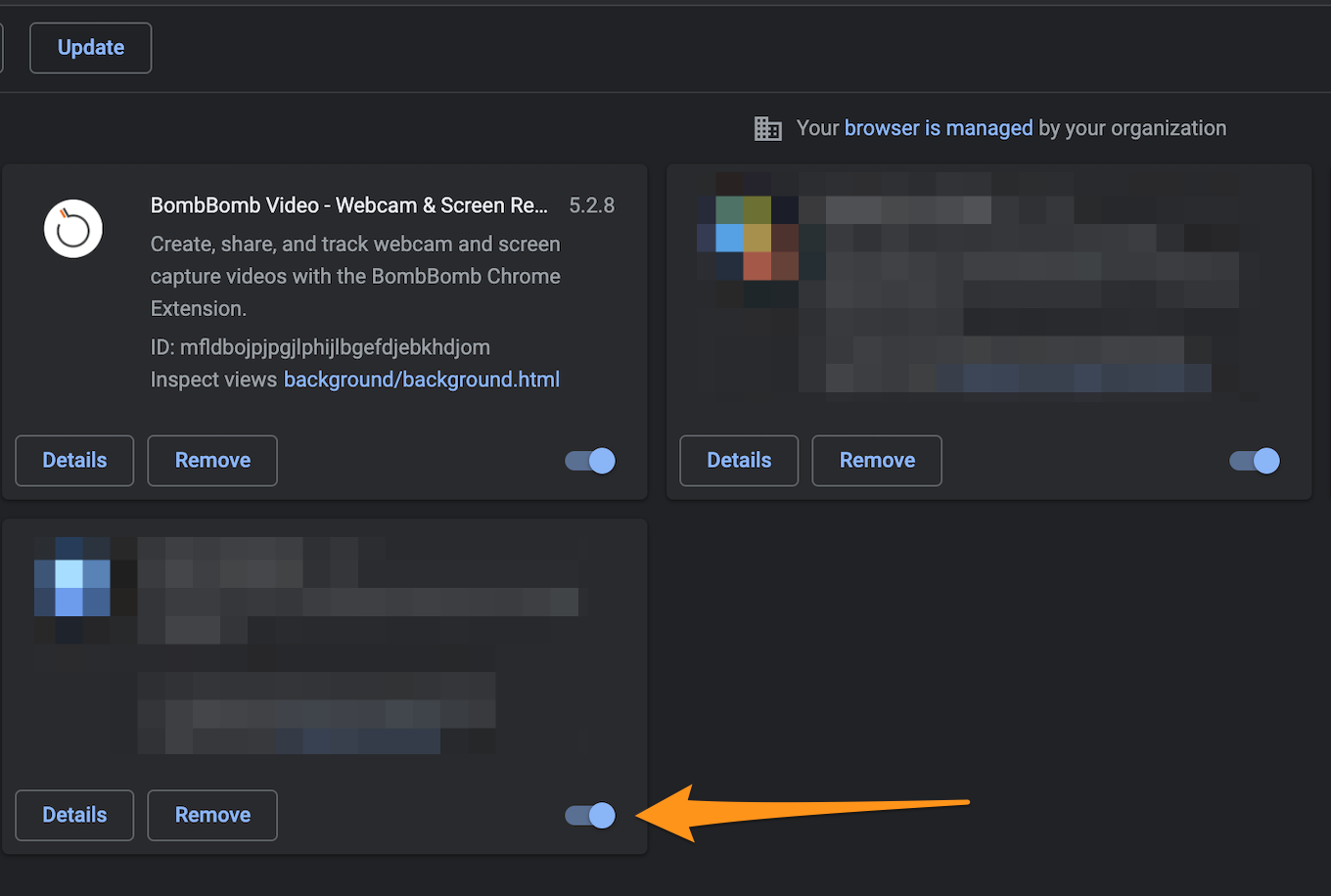Toggle off the blurred top-right extension
1331x896 pixels.
[1255, 461]
